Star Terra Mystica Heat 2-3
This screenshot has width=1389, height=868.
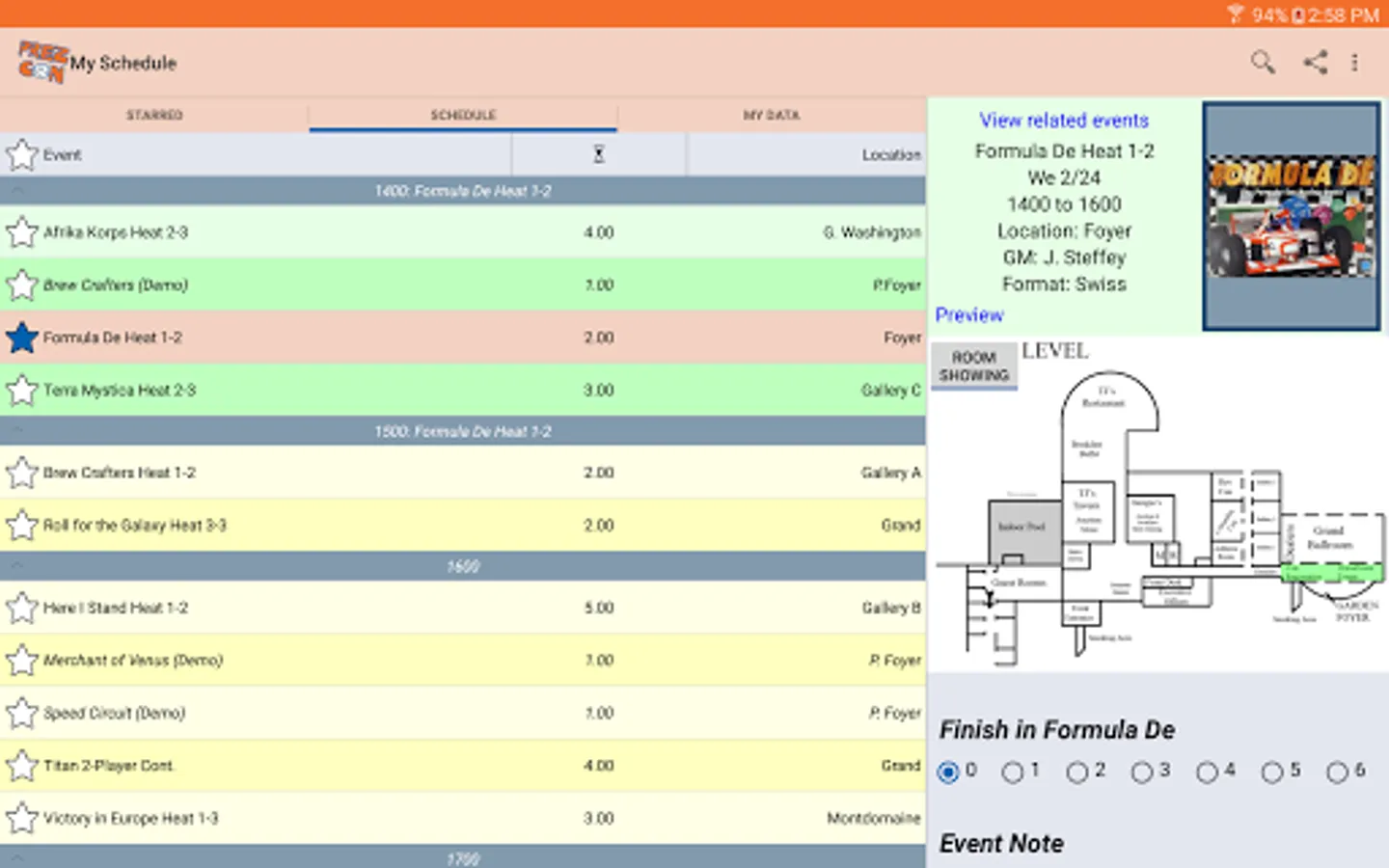[21, 391]
